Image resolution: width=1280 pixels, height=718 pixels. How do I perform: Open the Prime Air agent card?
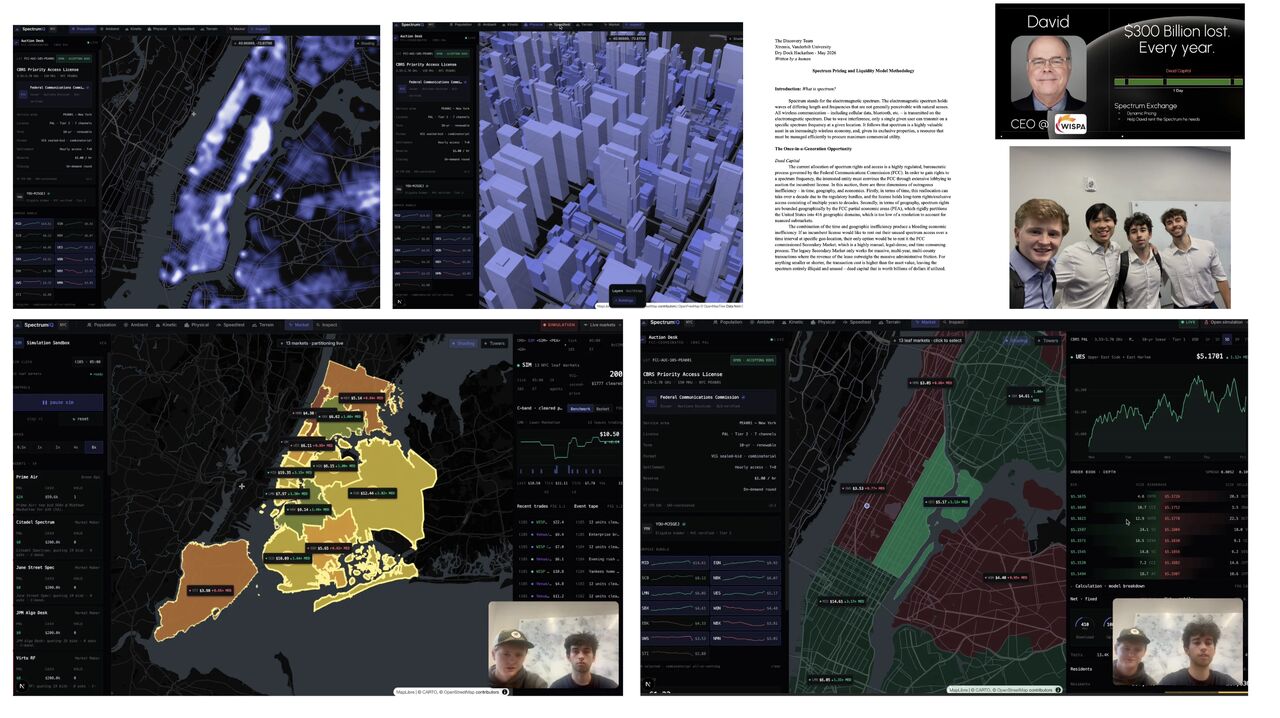(58, 493)
